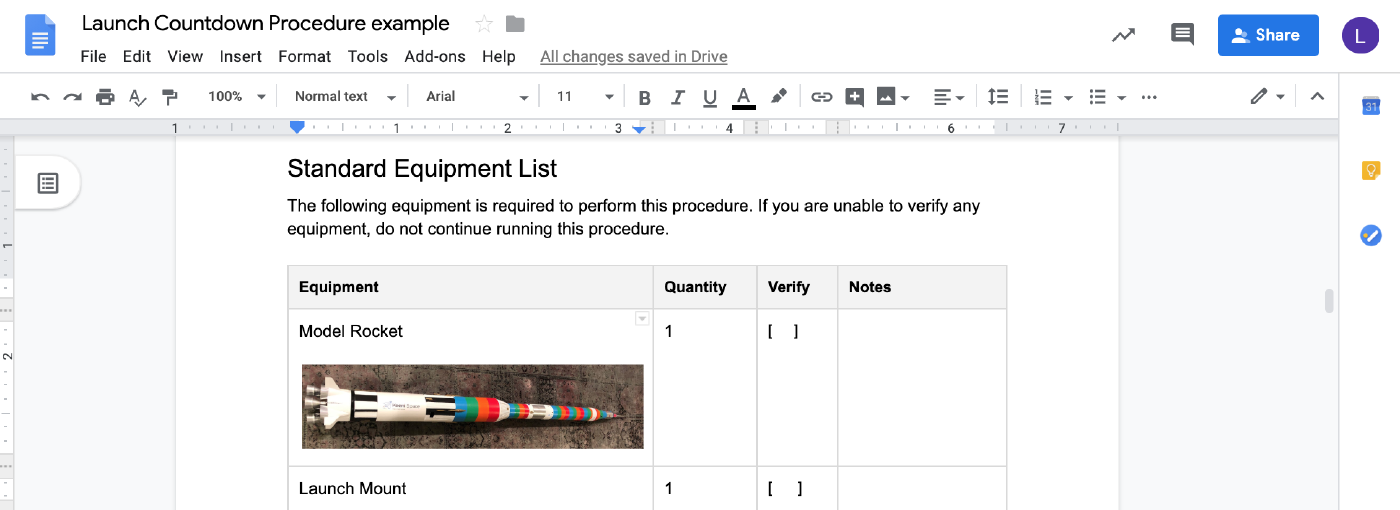The height and width of the screenshot is (510, 1400).
Task: Click All changes saved in Drive link
Action: 633,57
